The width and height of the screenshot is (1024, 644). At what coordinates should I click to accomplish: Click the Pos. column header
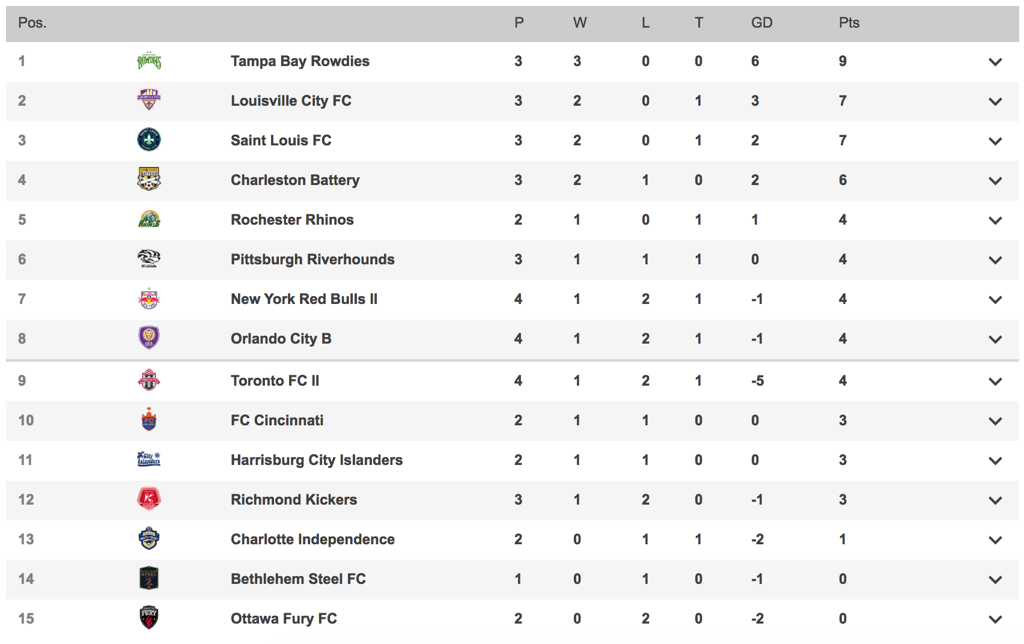click(32, 23)
